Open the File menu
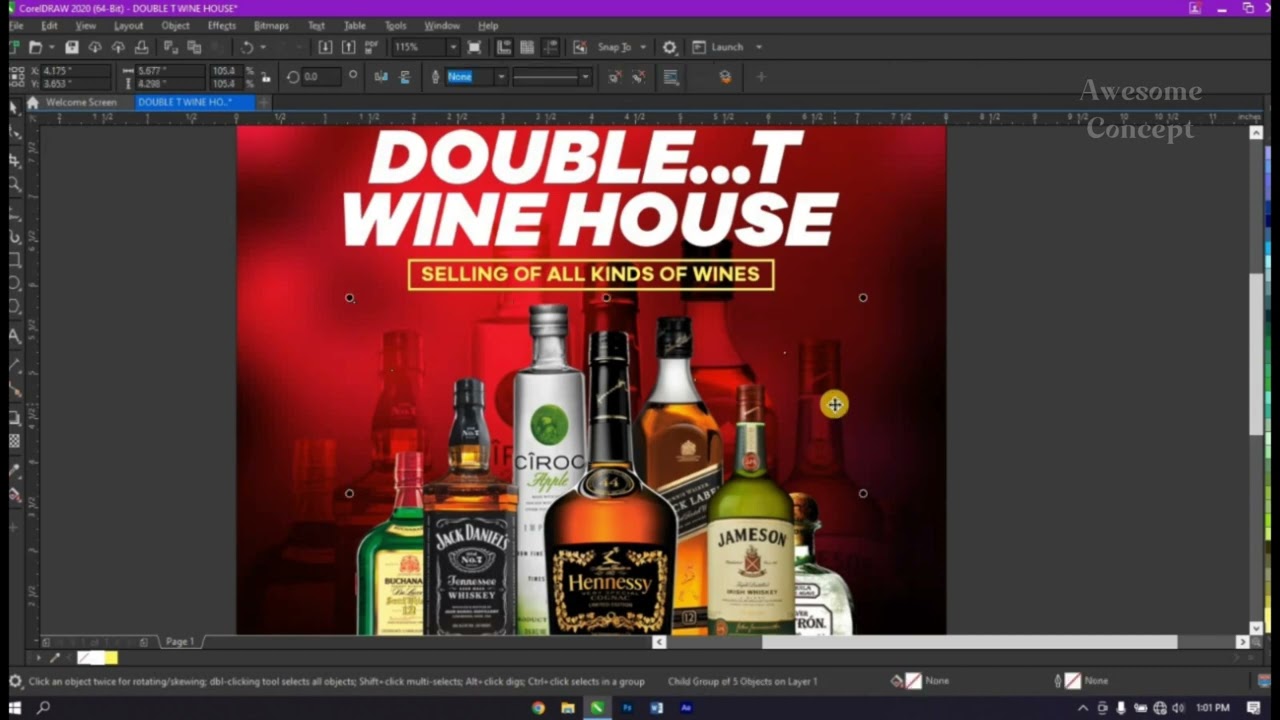The width and height of the screenshot is (1280, 720). click(x=16, y=25)
